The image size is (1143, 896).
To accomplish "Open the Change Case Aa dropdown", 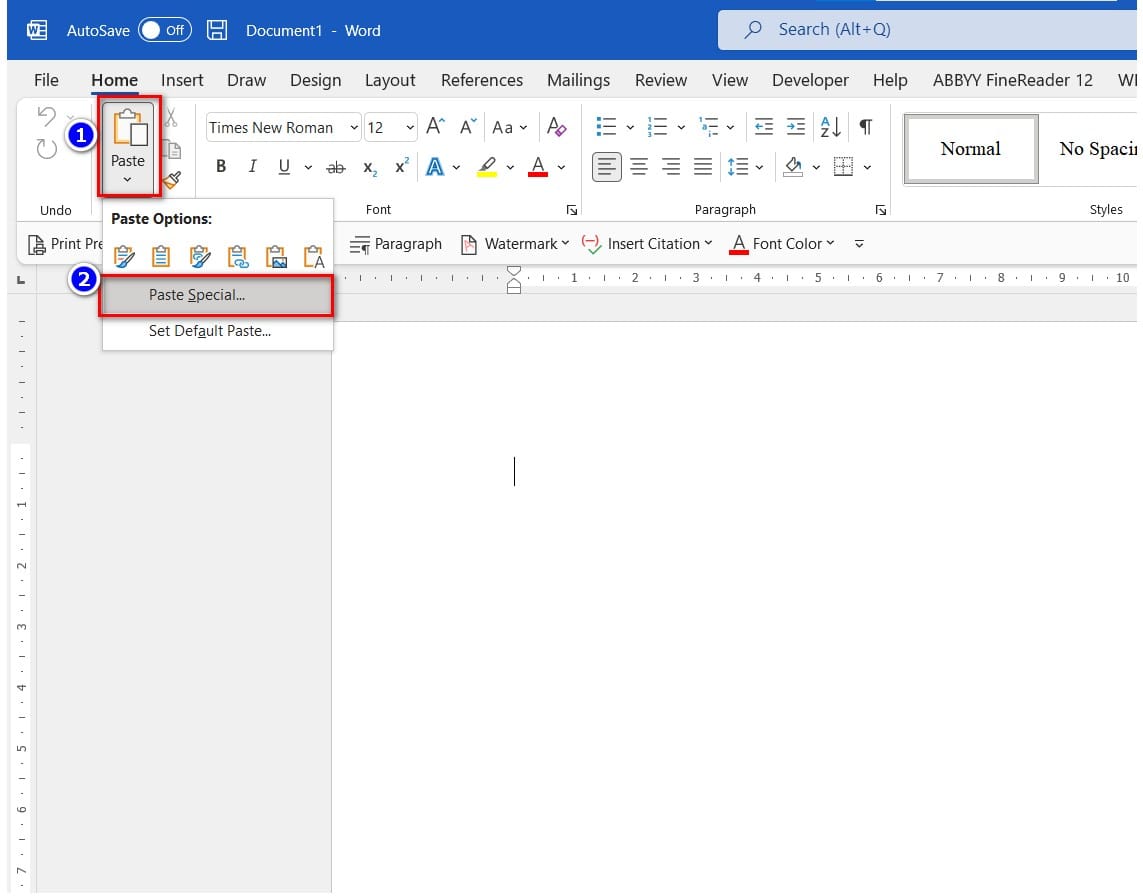I will tap(510, 128).
